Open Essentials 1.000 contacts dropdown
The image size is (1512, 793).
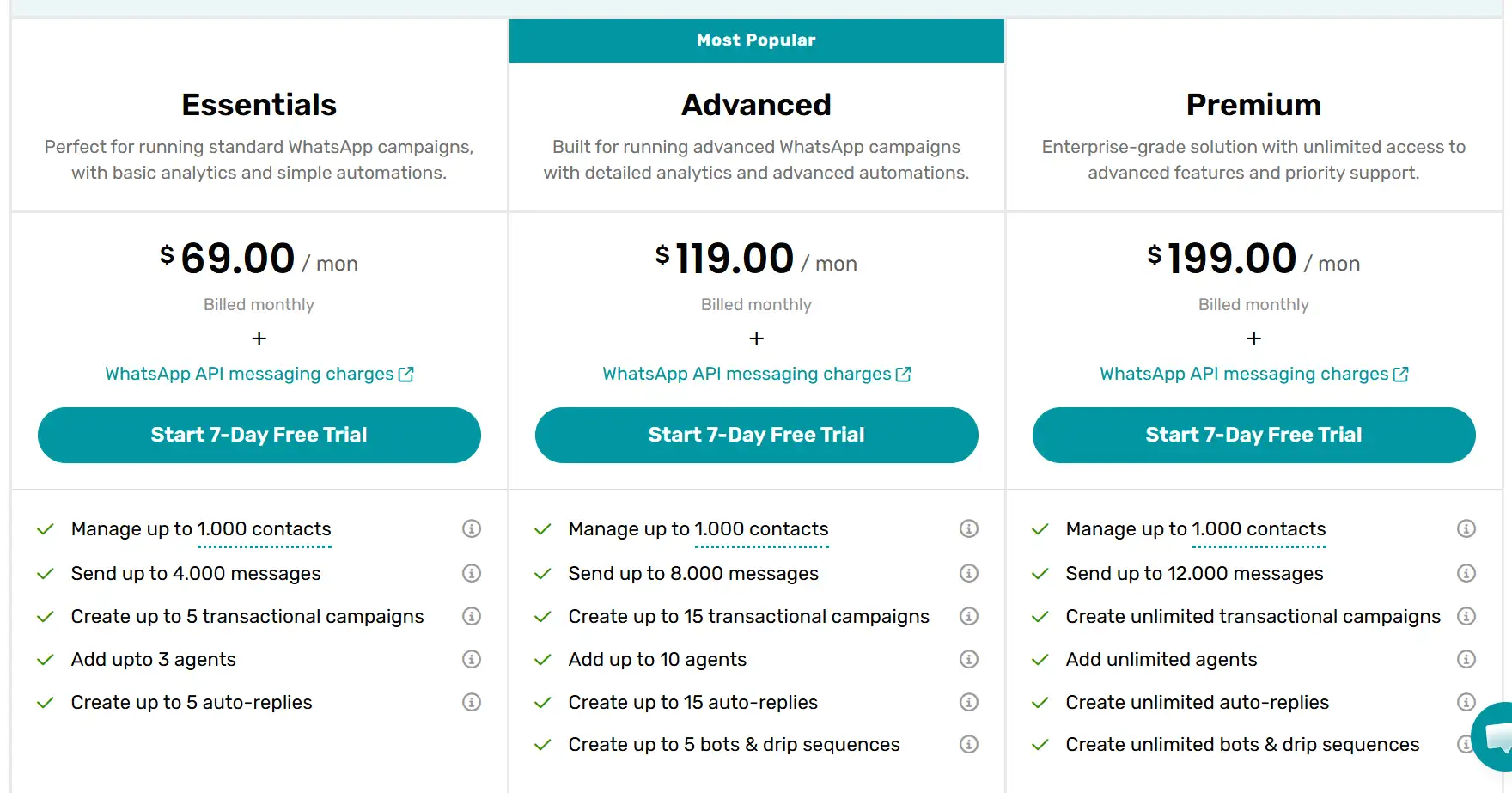tap(264, 529)
